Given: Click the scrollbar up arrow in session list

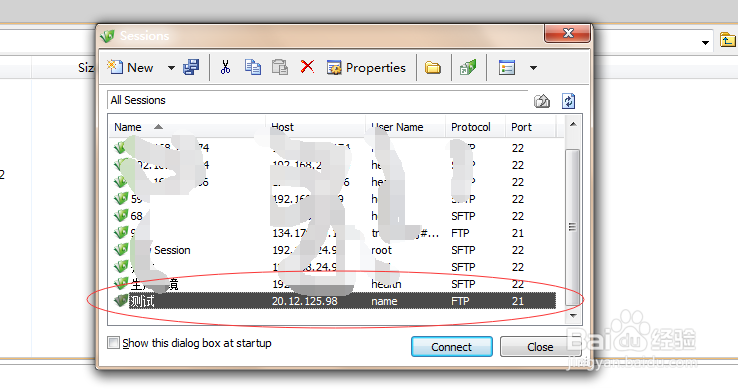Looking at the screenshot, I should click(573, 124).
